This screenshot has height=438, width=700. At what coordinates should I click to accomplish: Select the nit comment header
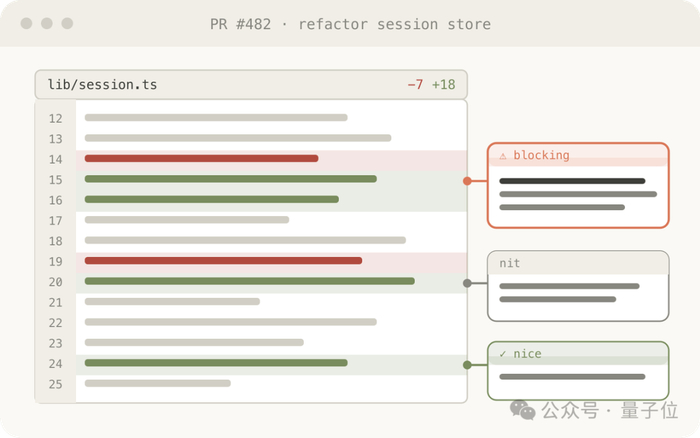pyautogui.click(x=578, y=263)
